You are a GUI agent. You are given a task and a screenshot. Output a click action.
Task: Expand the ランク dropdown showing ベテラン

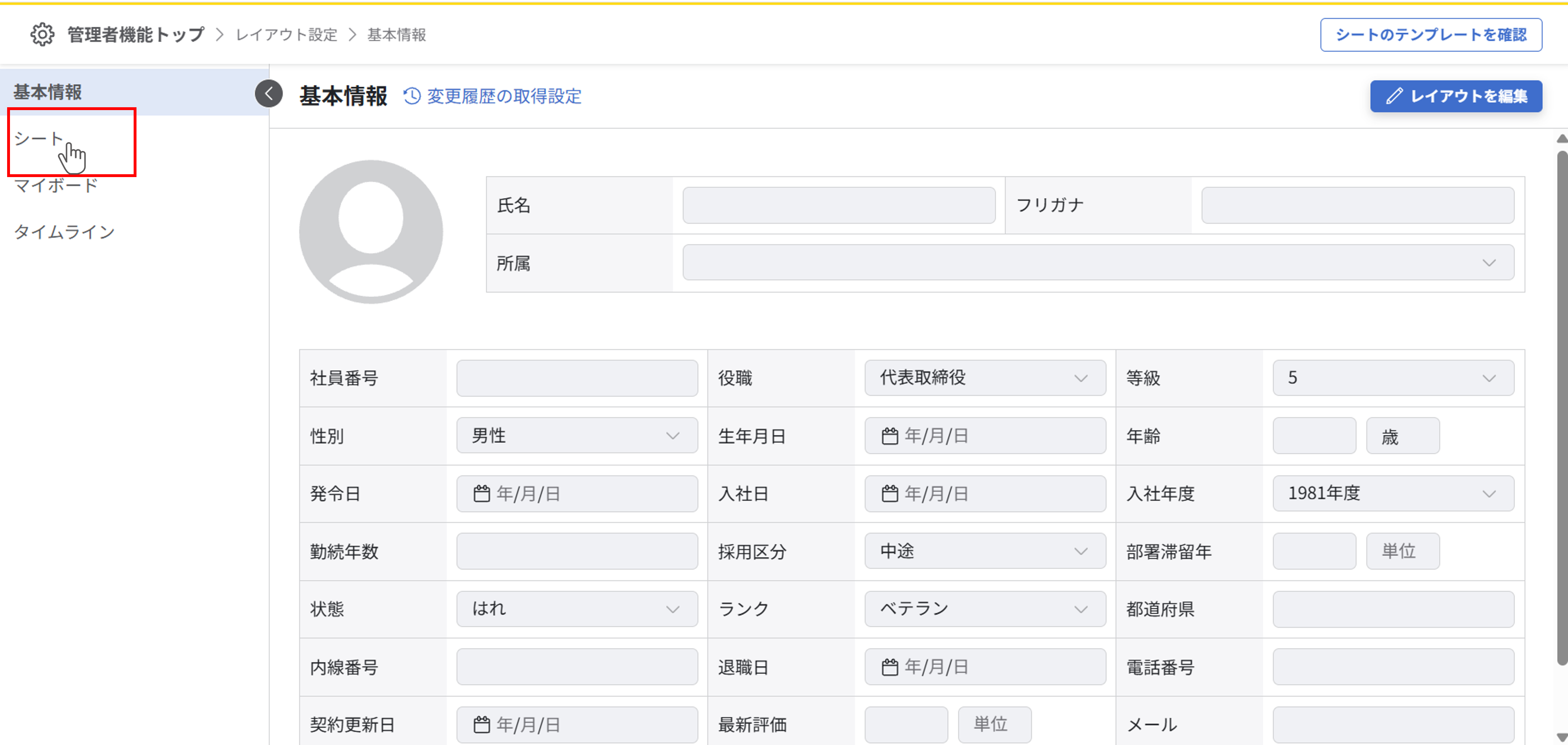[985, 609]
